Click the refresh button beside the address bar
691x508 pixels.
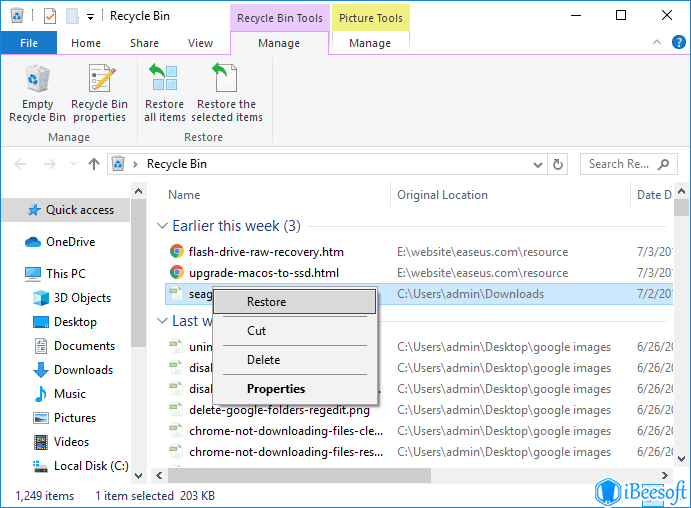click(x=560, y=164)
